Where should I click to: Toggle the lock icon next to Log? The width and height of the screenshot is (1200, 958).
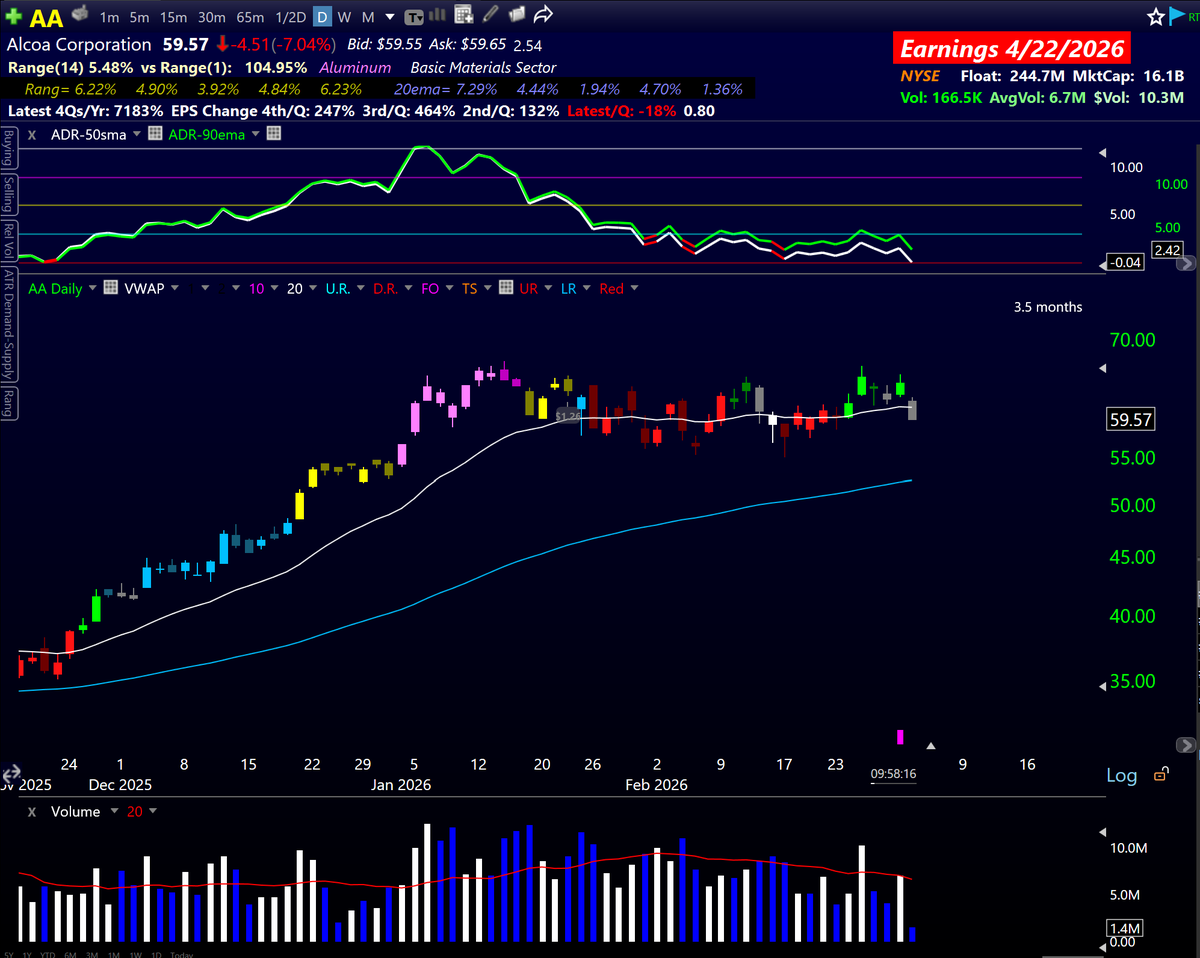[1160, 775]
